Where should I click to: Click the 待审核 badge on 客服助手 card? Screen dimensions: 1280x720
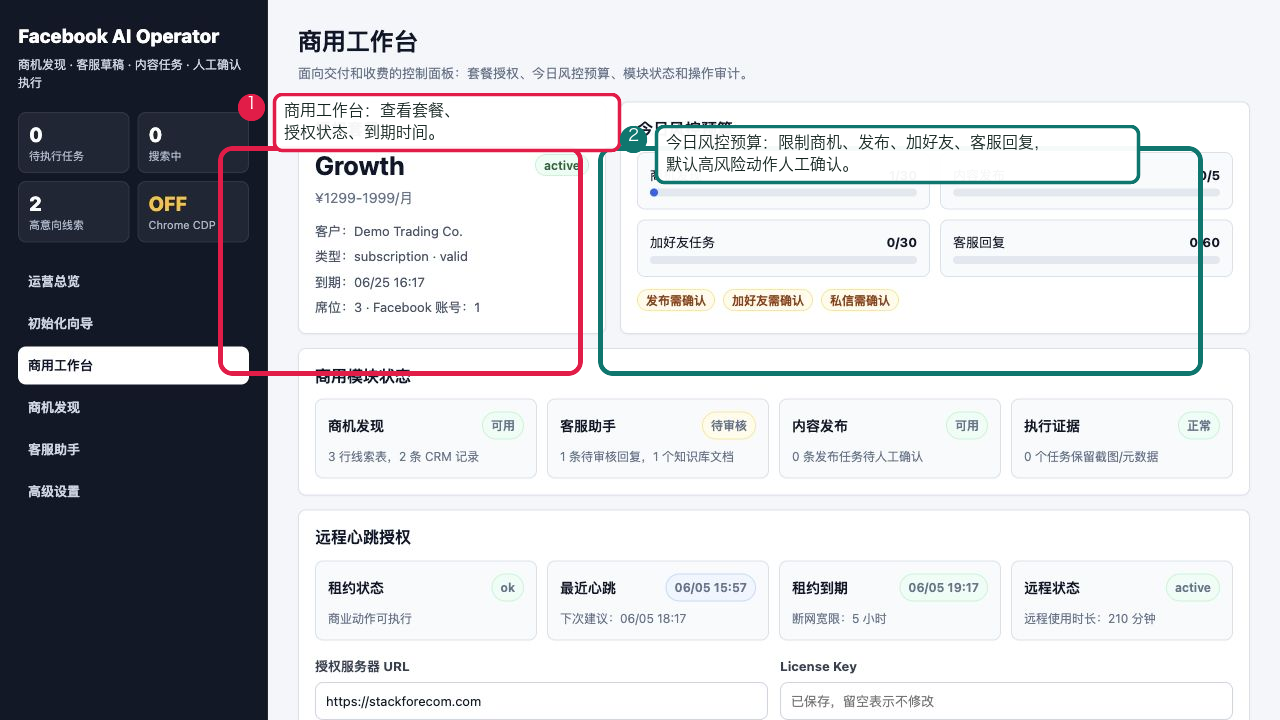pos(729,426)
